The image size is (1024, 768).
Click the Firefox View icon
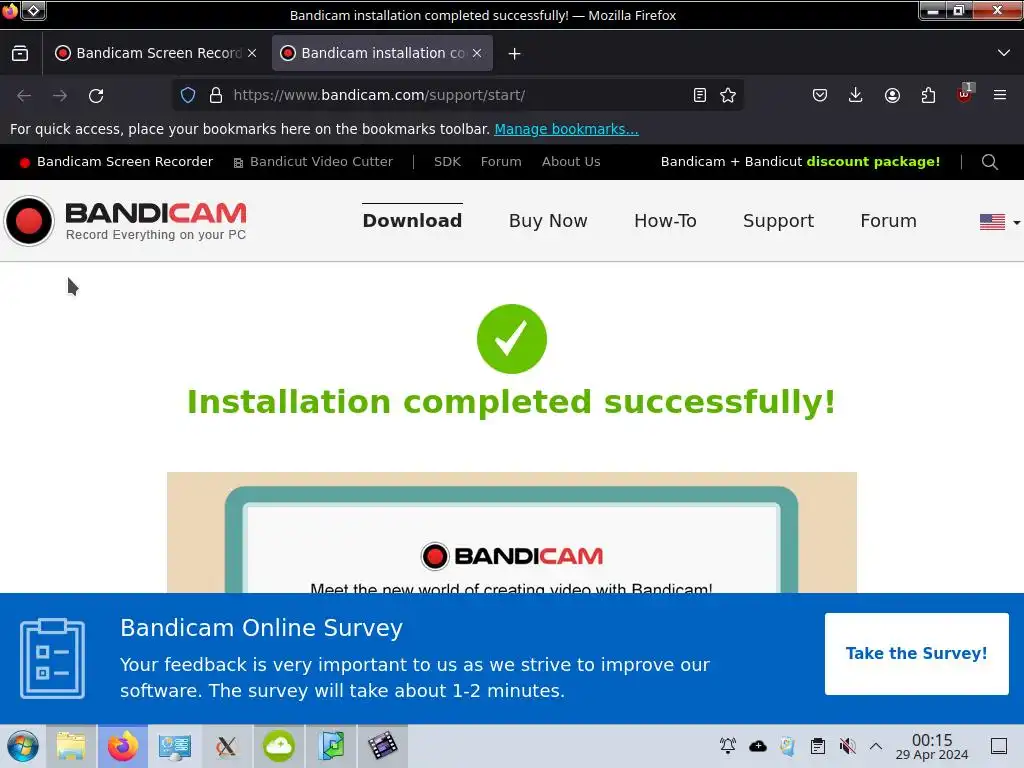(x=20, y=54)
